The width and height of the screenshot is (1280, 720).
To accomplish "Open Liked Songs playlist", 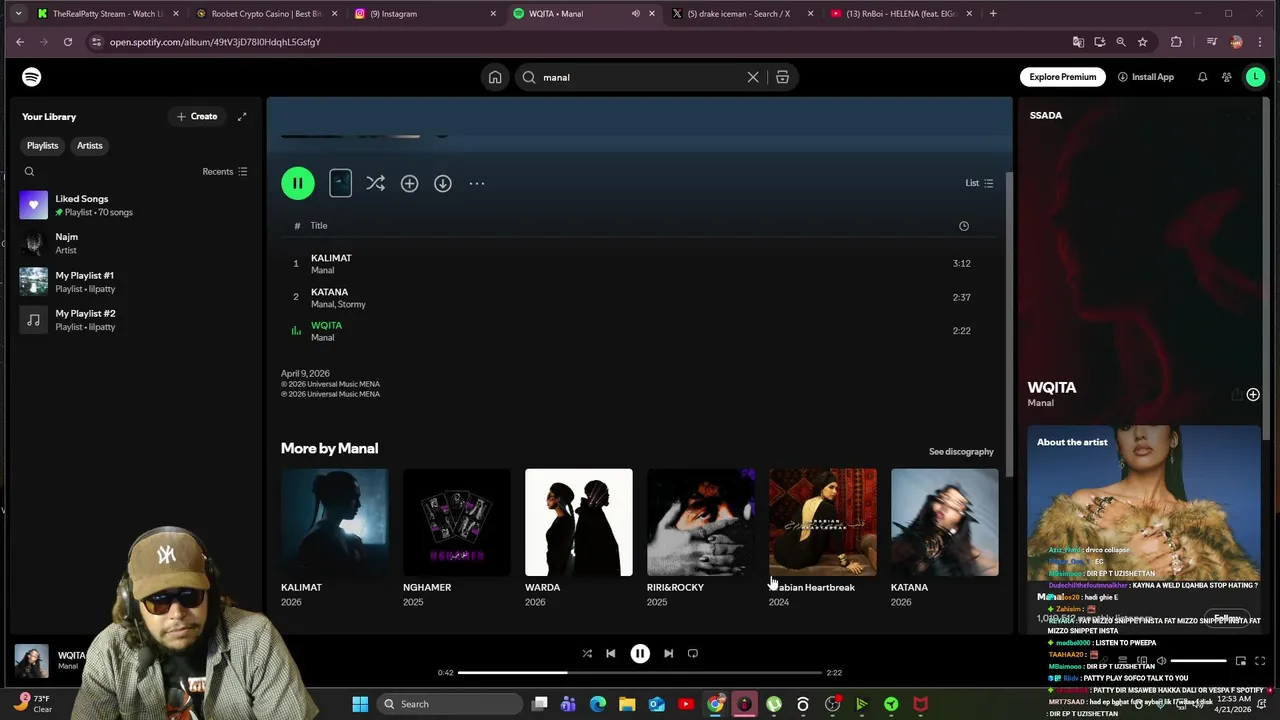I will pos(134,205).
